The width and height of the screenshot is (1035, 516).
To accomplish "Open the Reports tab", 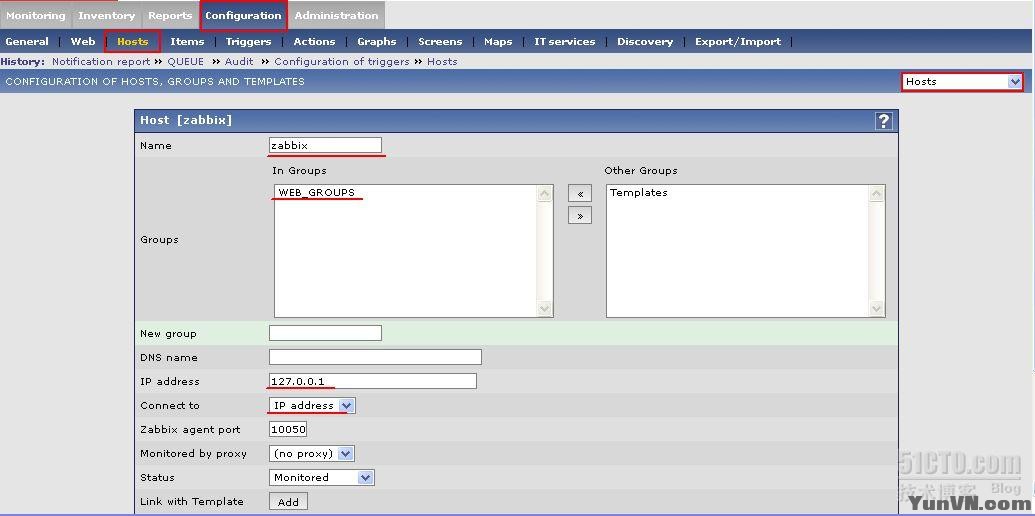I will pos(170,15).
